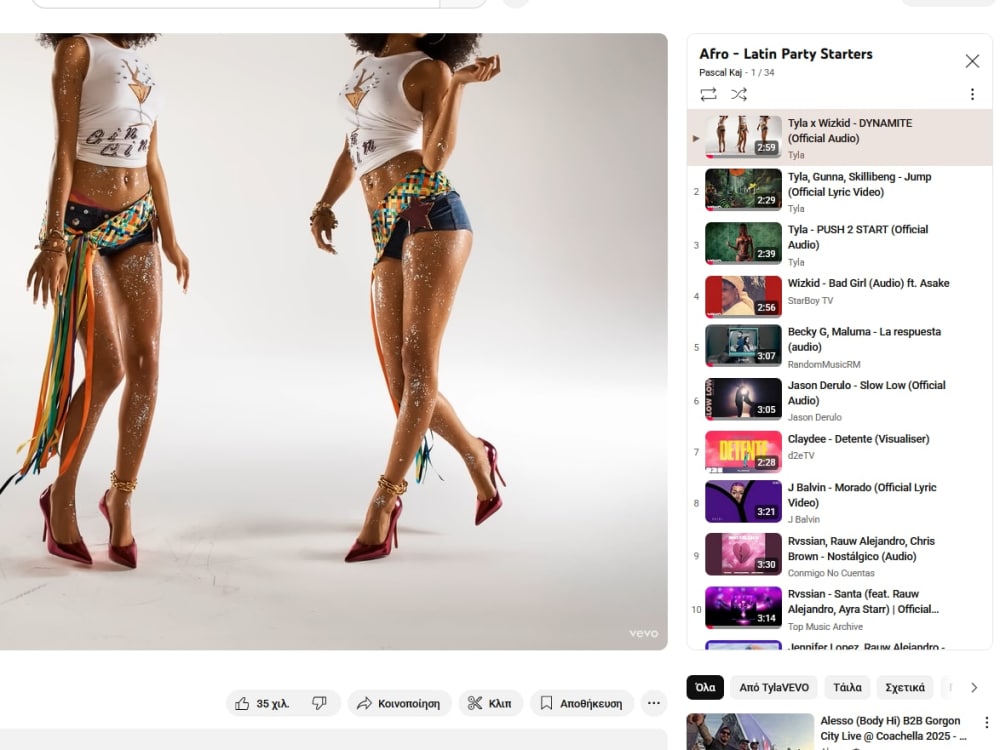Select the Τάιλα filter chip

pos(847,688)
